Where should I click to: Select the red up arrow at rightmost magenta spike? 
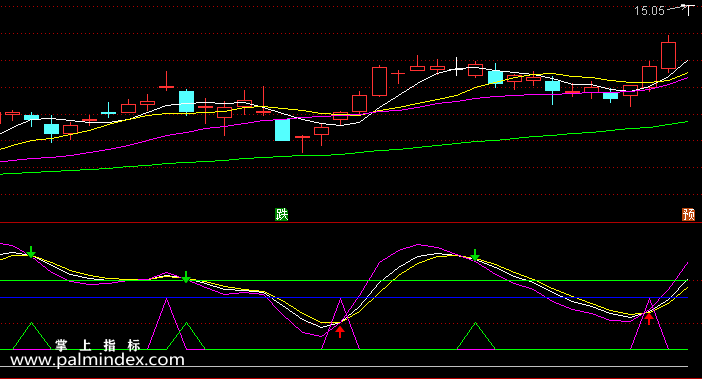coord(649,318)
